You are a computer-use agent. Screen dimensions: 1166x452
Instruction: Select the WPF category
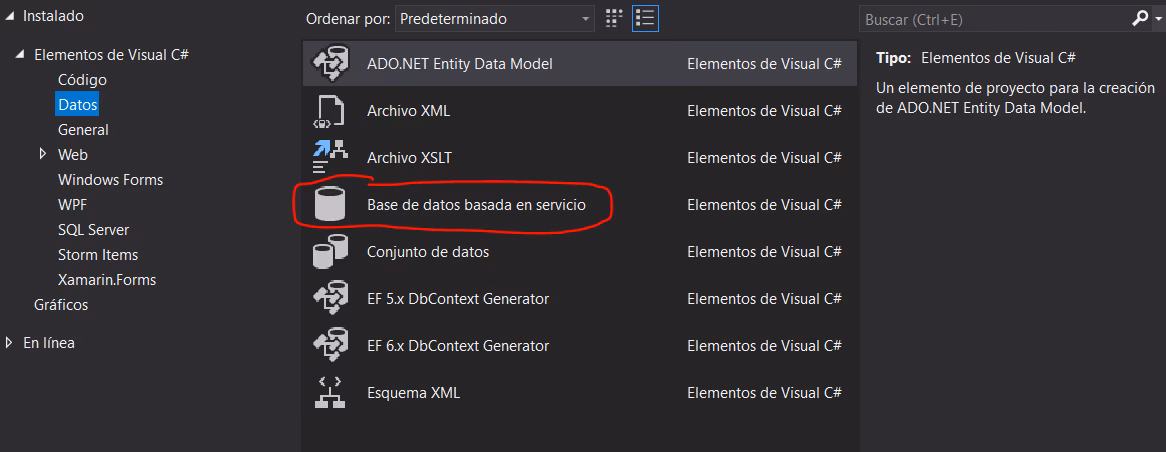72,204
